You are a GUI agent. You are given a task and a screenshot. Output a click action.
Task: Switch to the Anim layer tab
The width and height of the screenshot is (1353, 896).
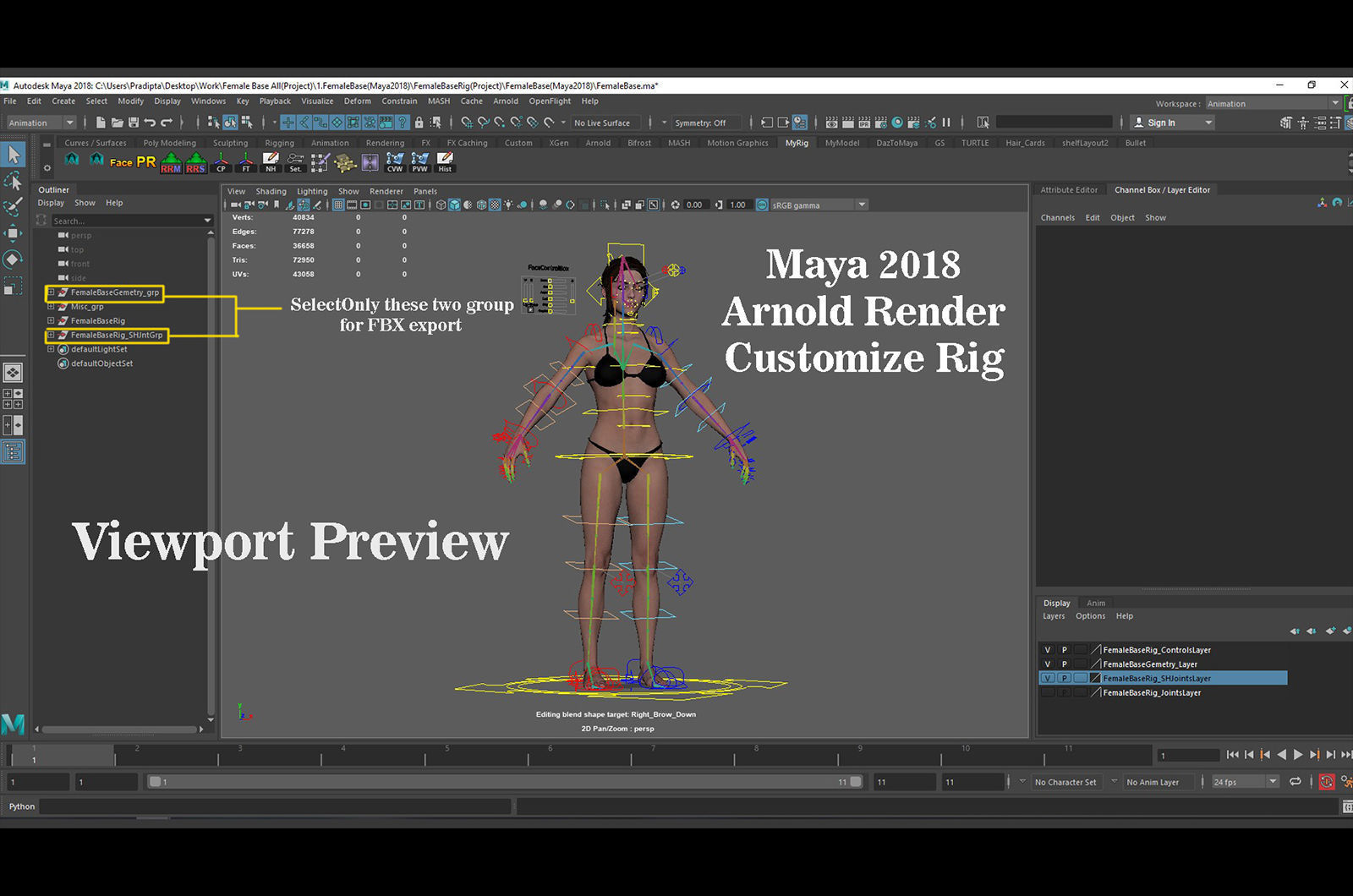click(x=1096, y=603)
